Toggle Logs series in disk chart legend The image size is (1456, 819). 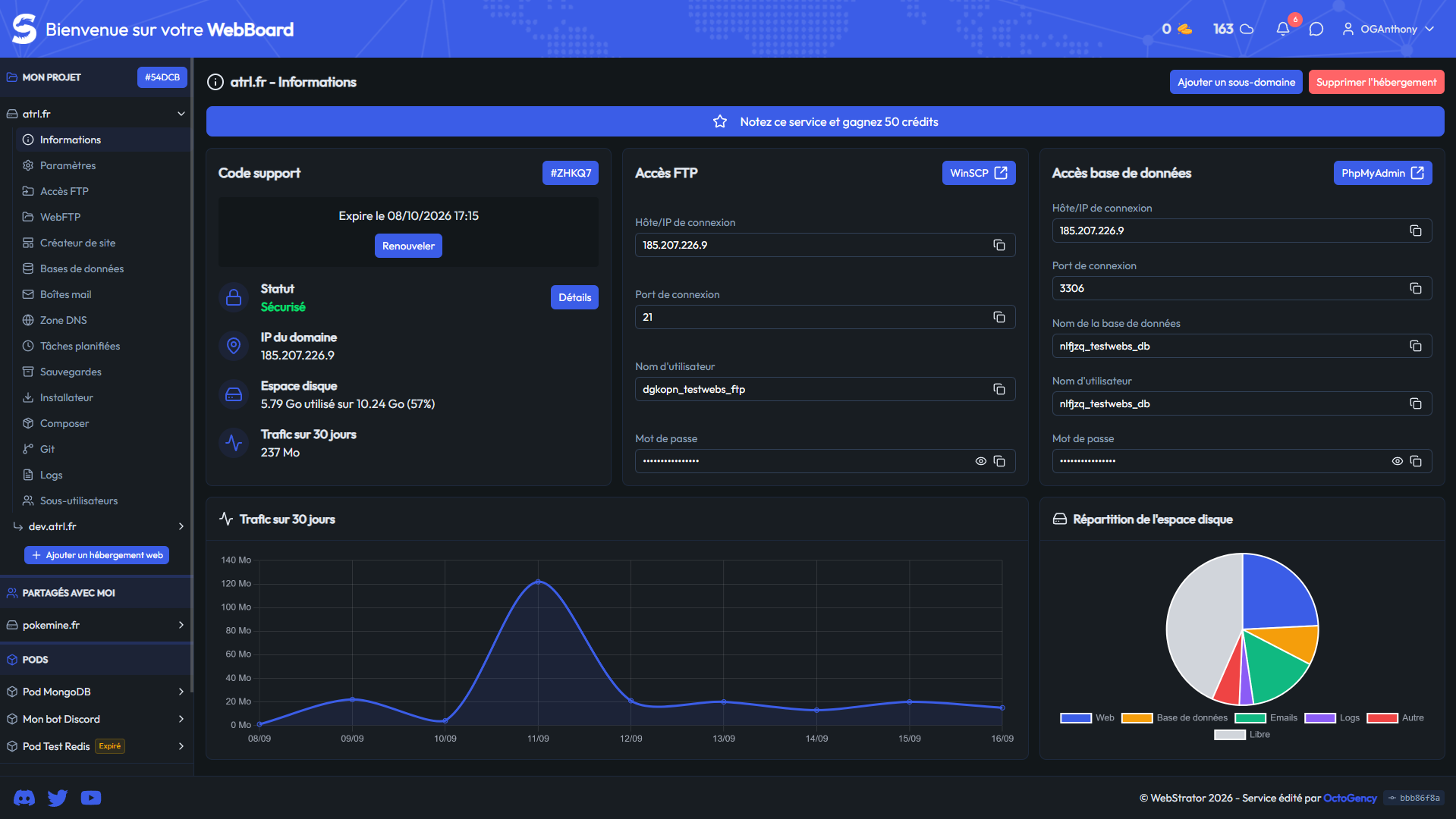(1332, 718)
